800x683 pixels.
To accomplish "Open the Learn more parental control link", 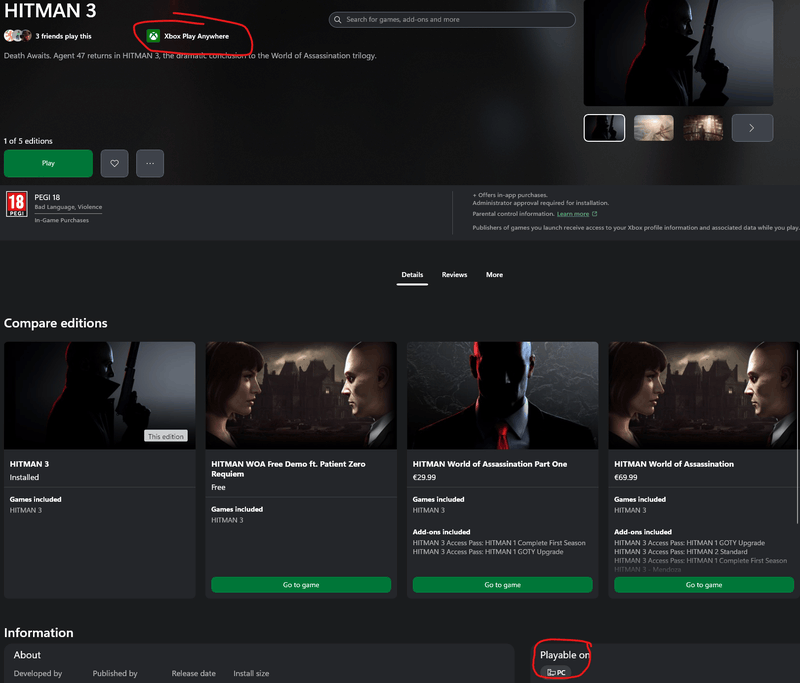I will click(x=572, y=214).
